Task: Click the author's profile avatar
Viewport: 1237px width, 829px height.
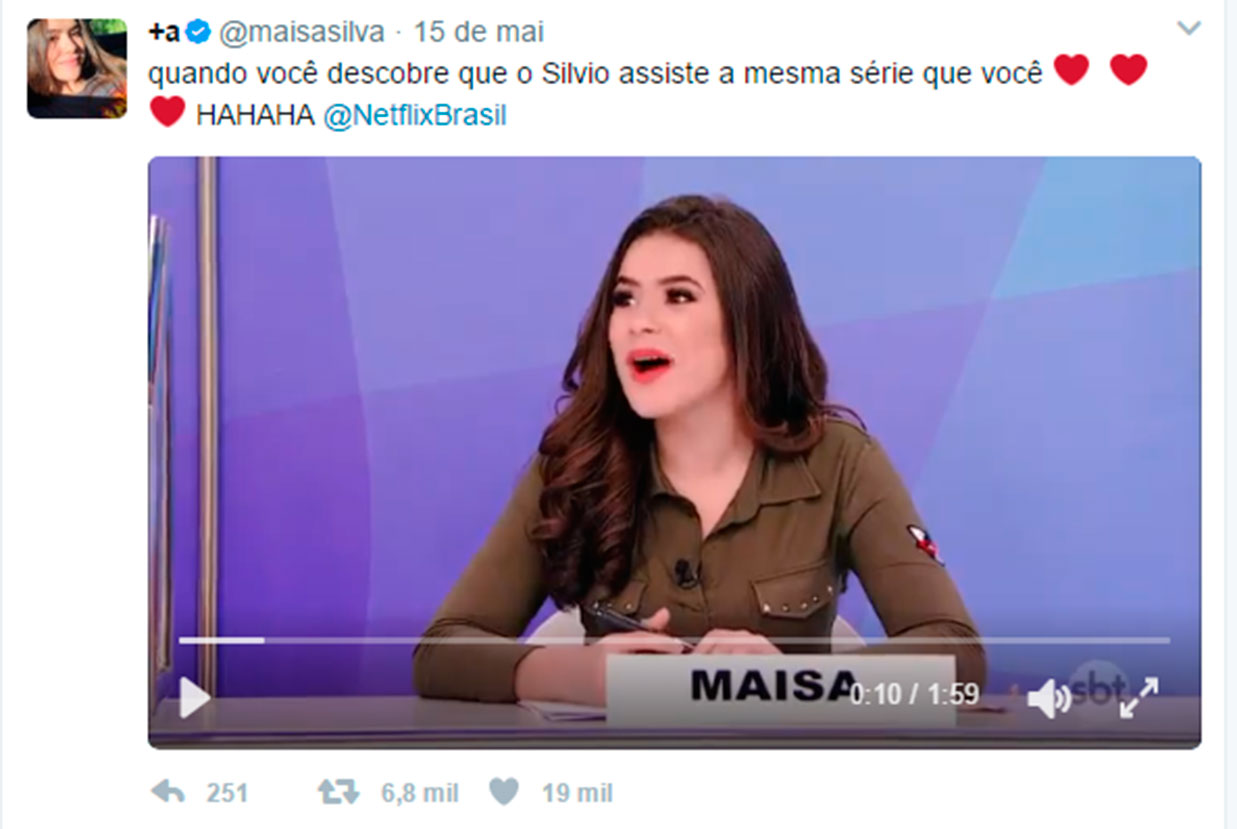Action: point(77,68)
